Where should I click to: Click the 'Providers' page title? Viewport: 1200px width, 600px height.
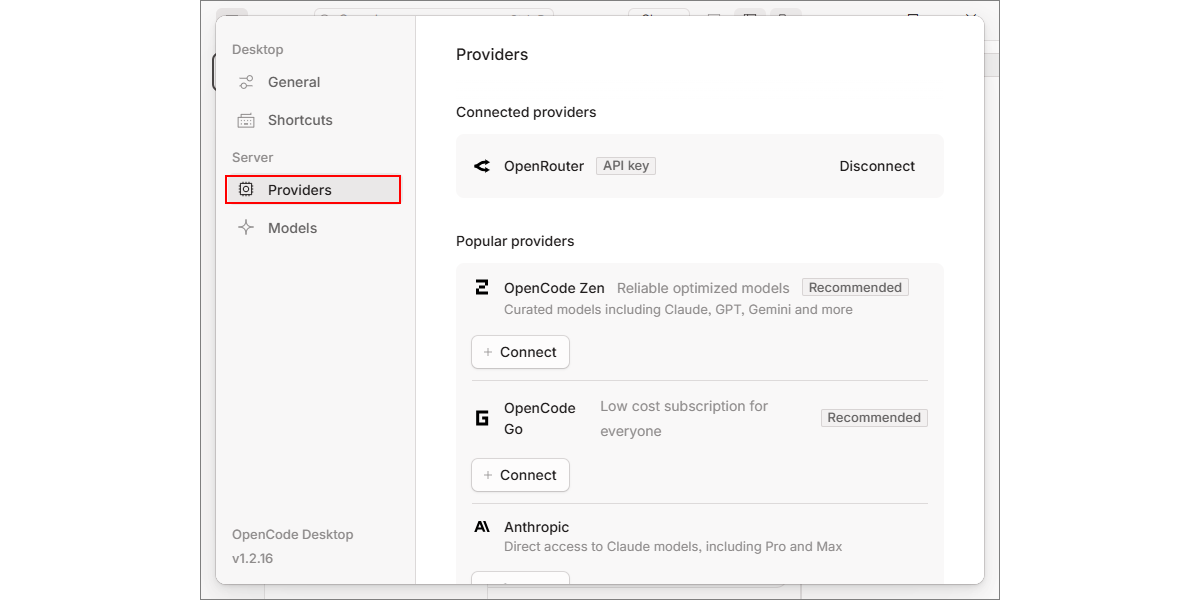(492, 55)
